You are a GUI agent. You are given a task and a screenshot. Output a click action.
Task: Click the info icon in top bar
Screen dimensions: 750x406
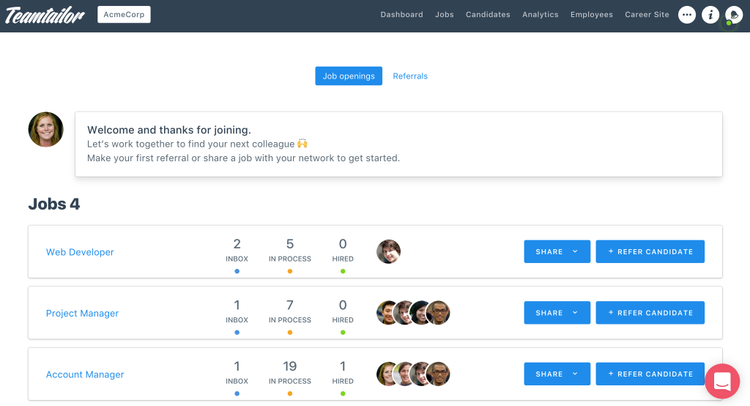coord(710,15)
